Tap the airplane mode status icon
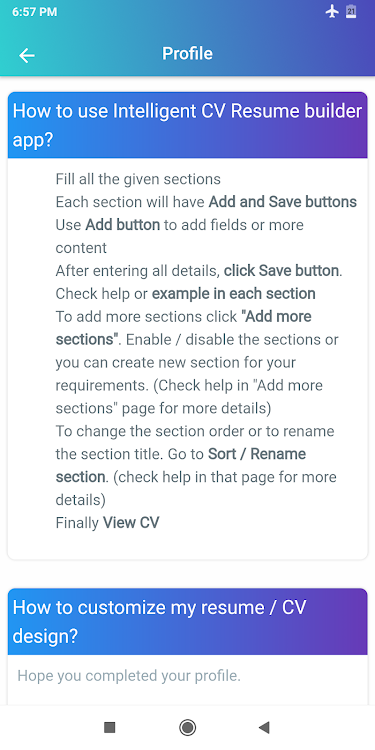The height and width of the screenshot is (750, 375). (x=332, y=11)
